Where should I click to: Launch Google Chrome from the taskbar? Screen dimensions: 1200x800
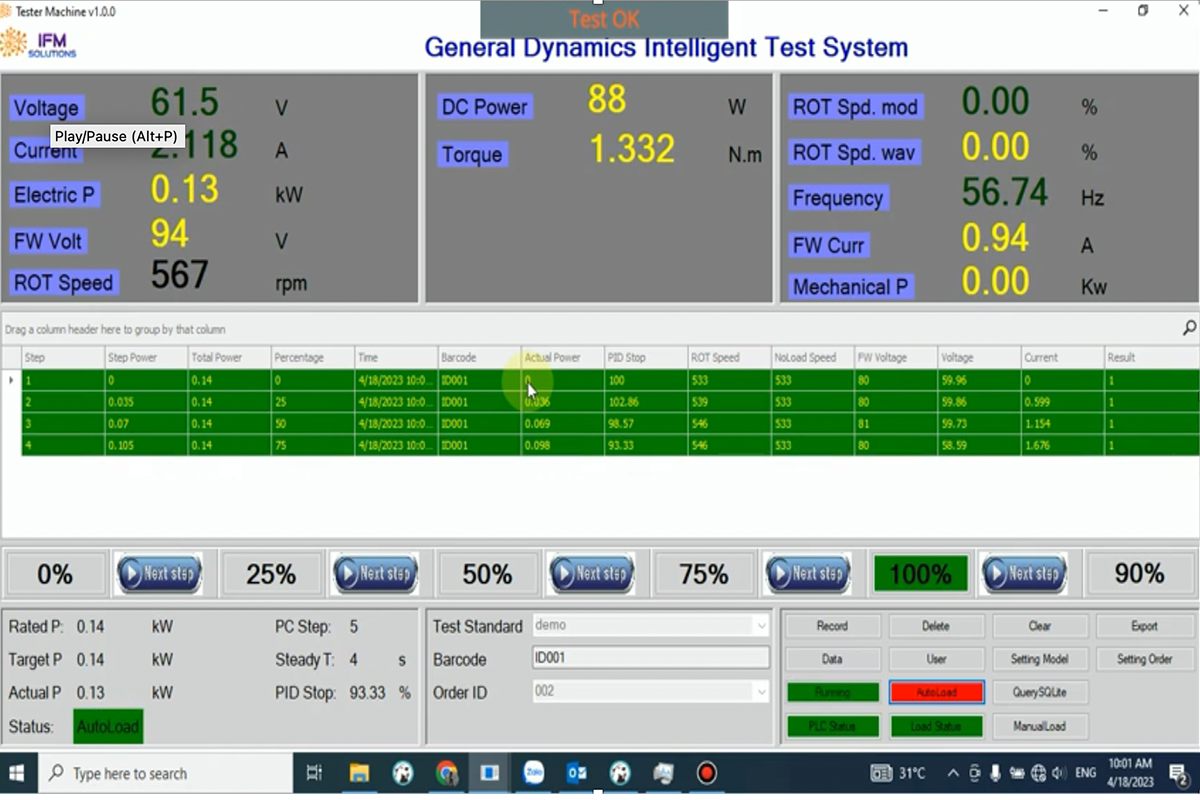(446, 773)
